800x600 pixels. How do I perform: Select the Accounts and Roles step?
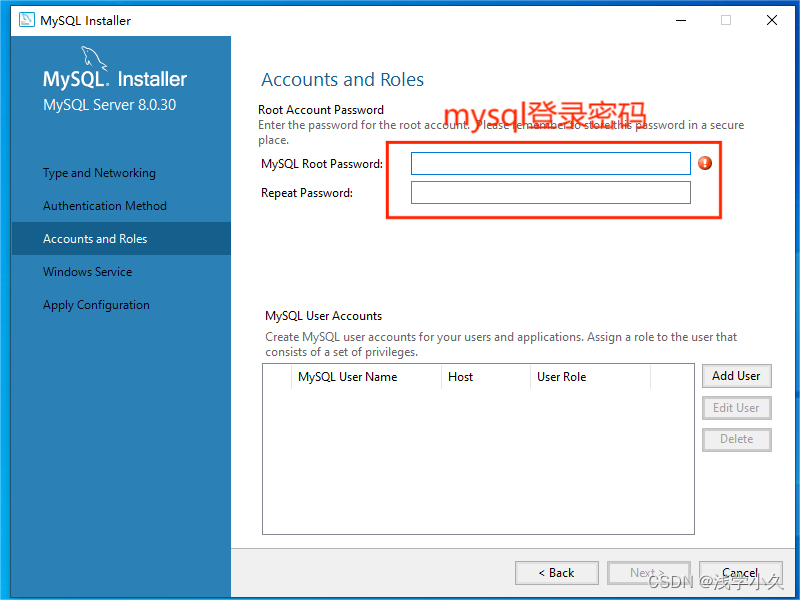pyautogui.click(x=121, y=238)
